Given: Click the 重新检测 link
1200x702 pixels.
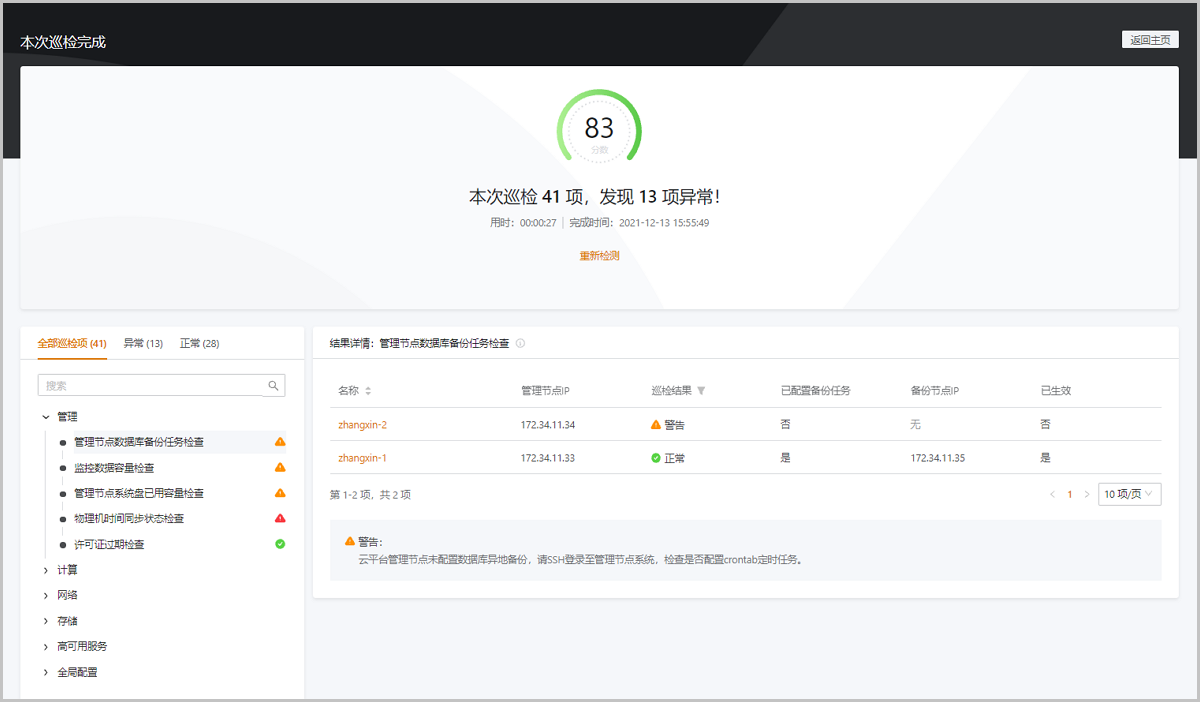Looking at the screenshot, I should (599, 256).
